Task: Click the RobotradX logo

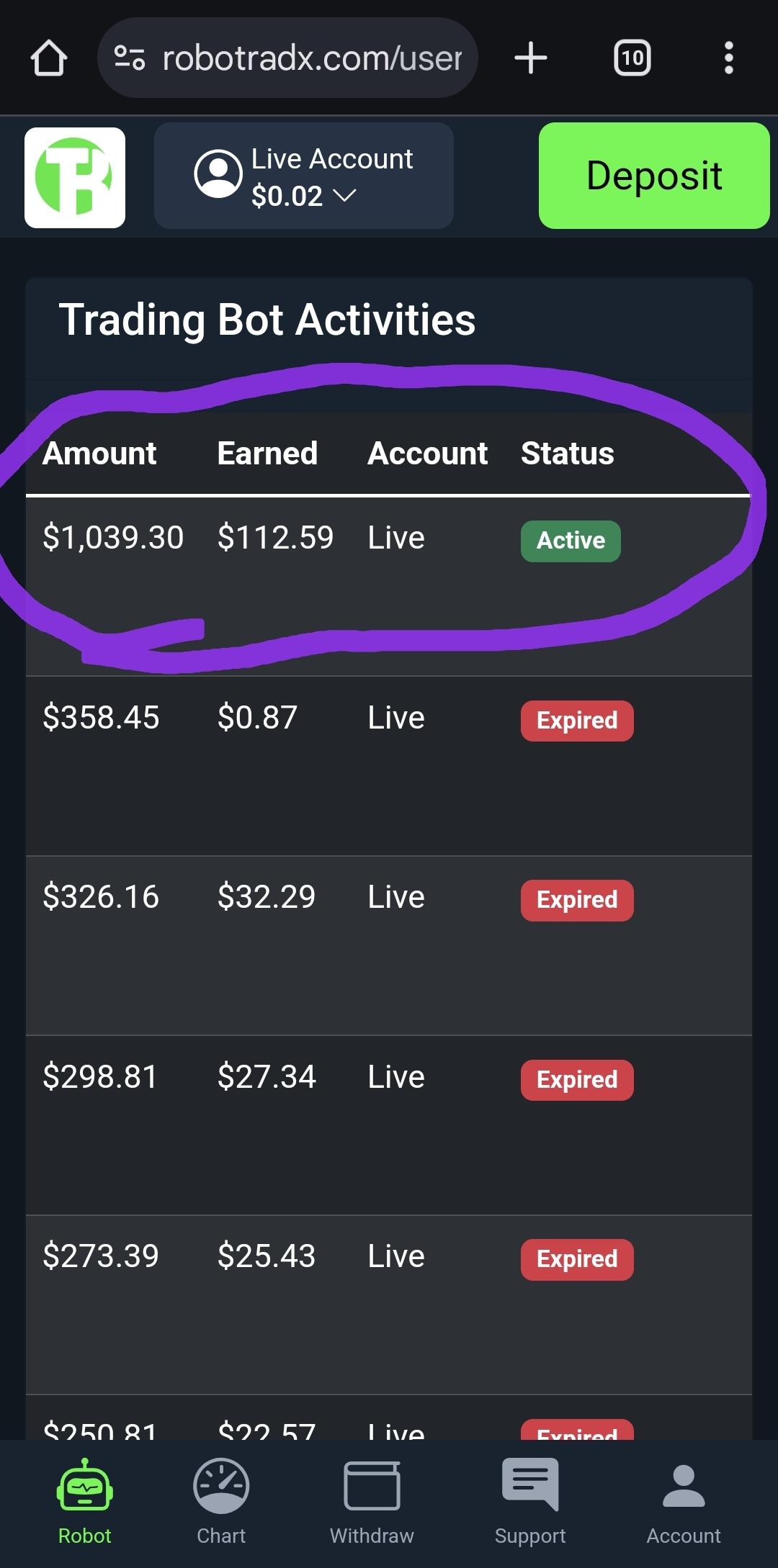Action: (75, 178)
